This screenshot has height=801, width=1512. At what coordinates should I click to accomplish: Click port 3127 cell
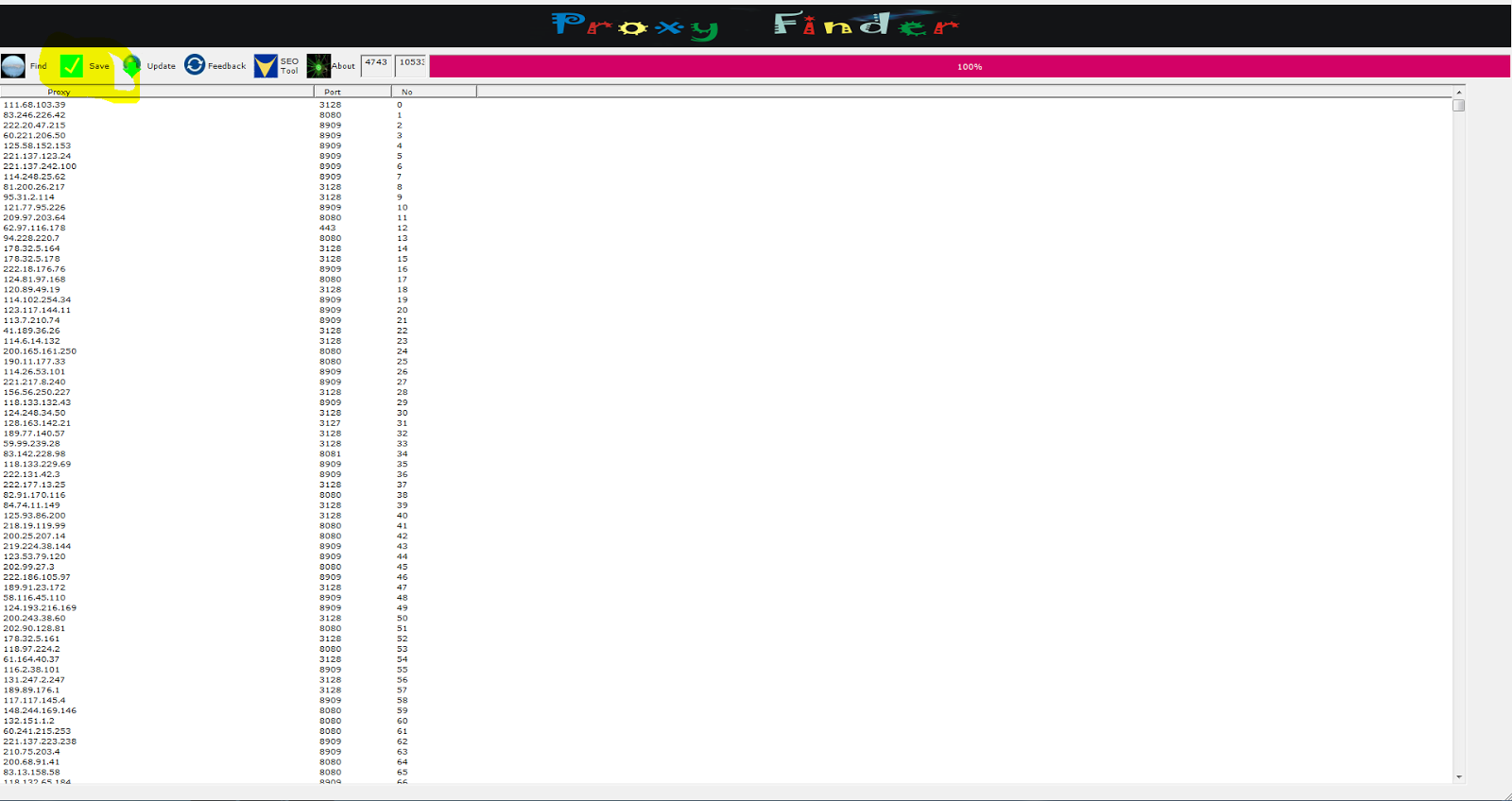(x=330, y=423)
